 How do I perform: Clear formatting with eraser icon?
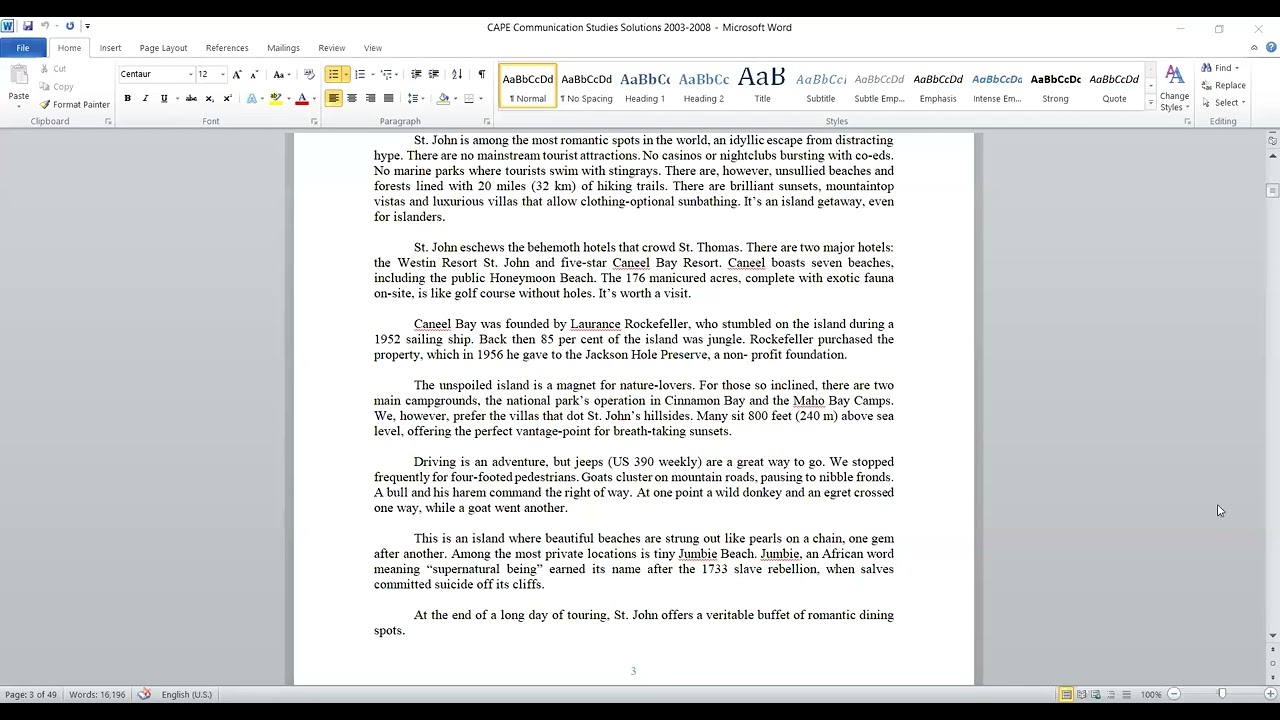309,74
